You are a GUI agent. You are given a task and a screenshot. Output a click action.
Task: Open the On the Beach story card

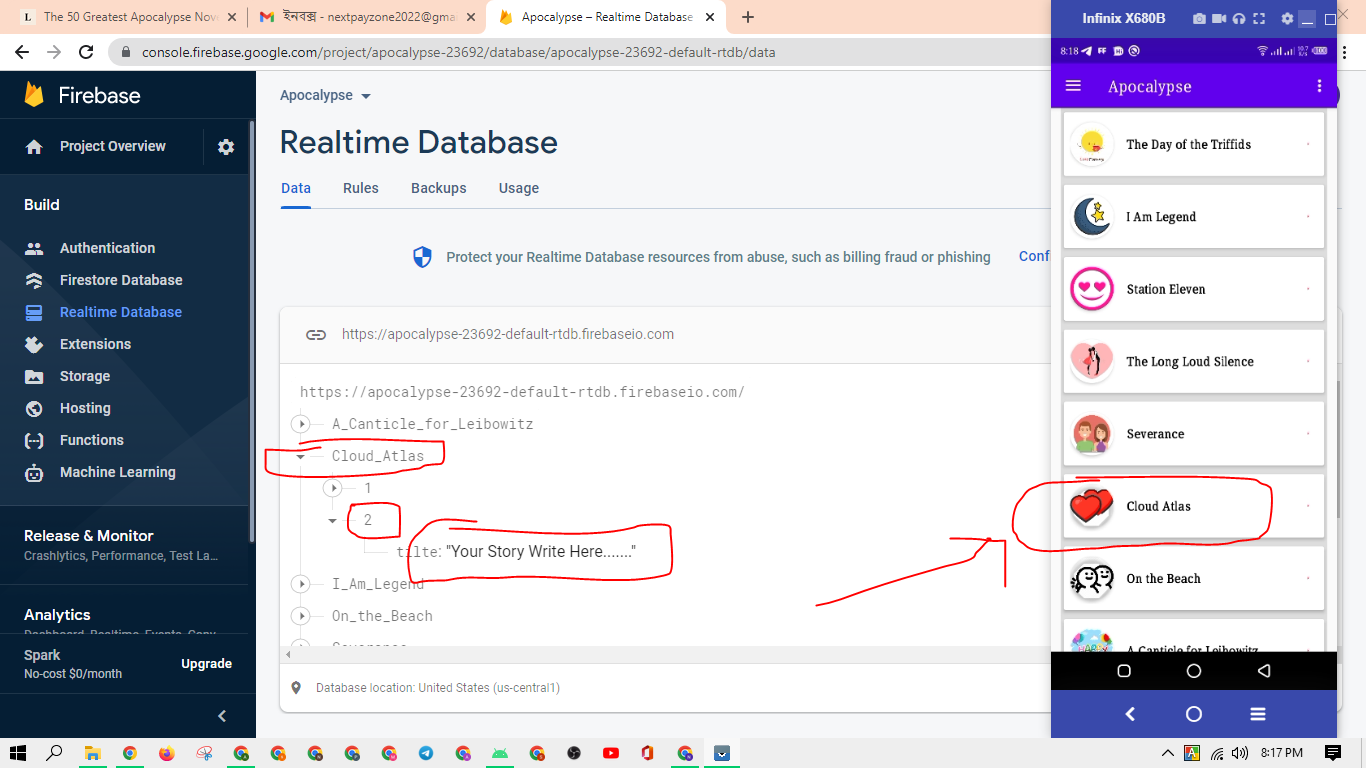pyautogui.click(x=1193, y=578)
